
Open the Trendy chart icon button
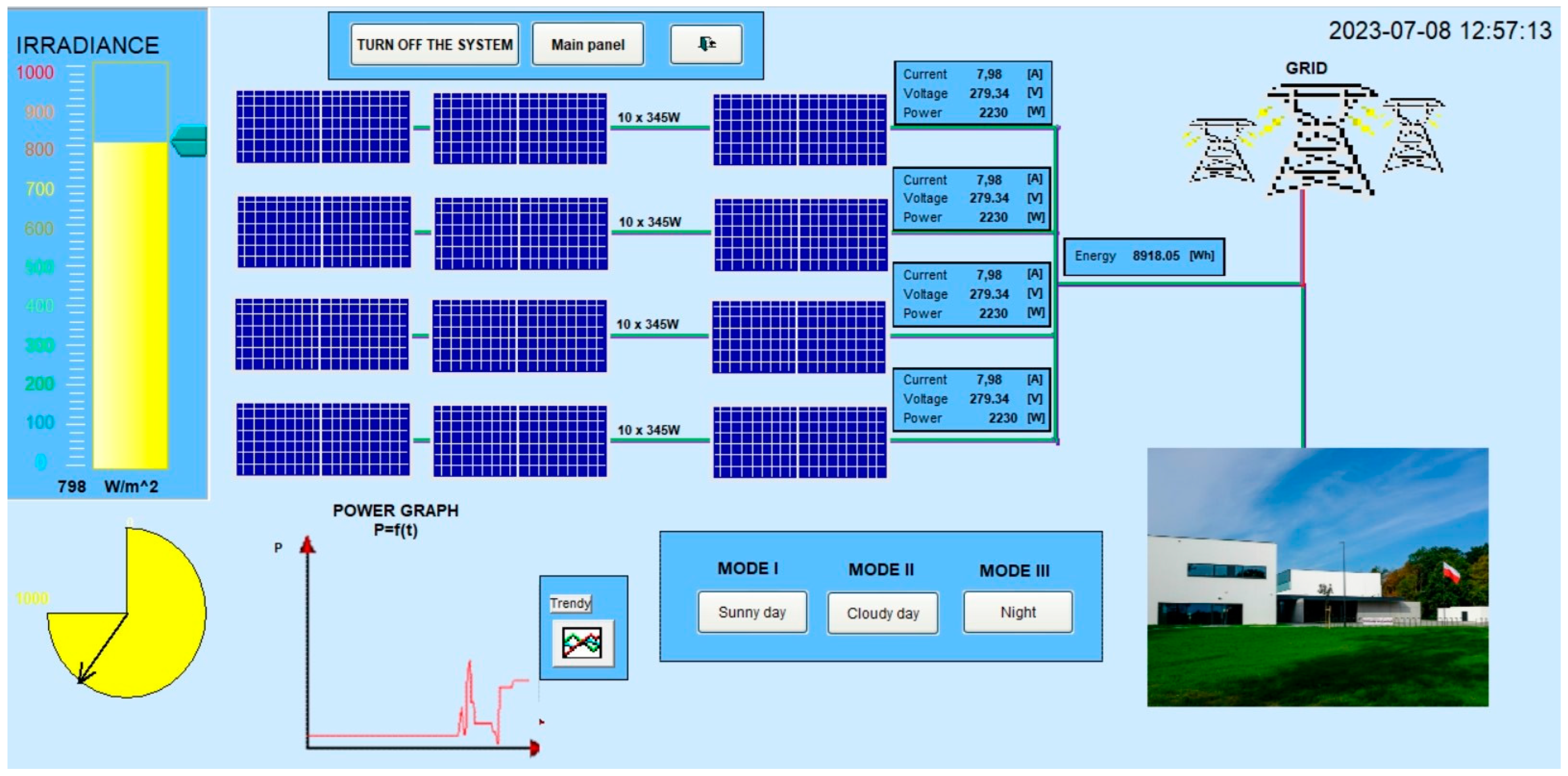click(x=582, y=643)
